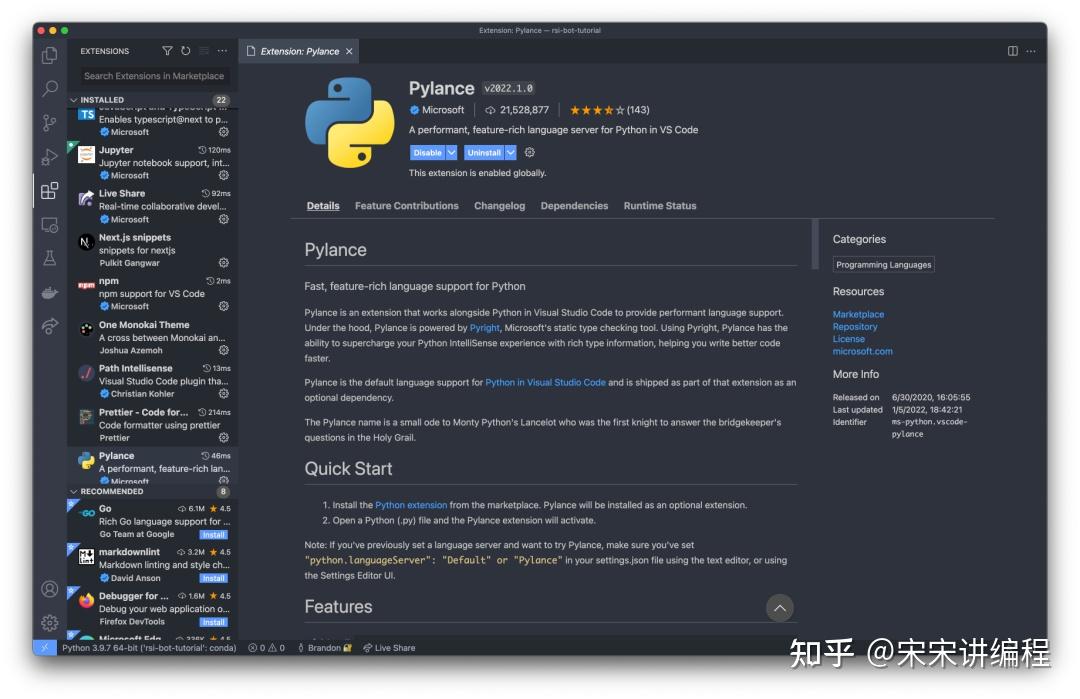The width and height of the screenshot is (1080, 699).
Task: Click the Accounts icon at the bottom
Action: pos(48,590)
